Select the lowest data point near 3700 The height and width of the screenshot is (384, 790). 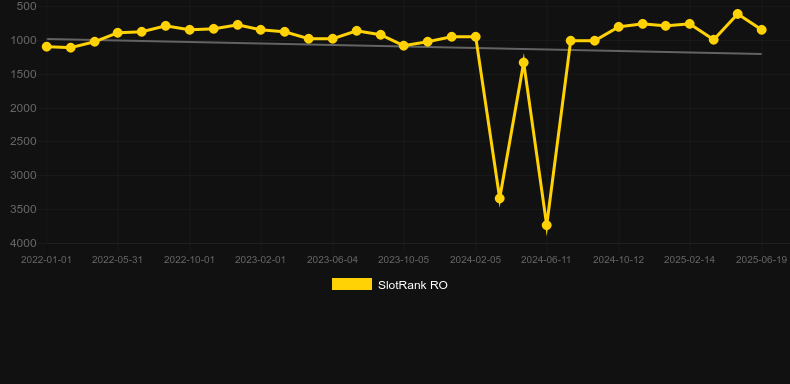pos(547,225)
